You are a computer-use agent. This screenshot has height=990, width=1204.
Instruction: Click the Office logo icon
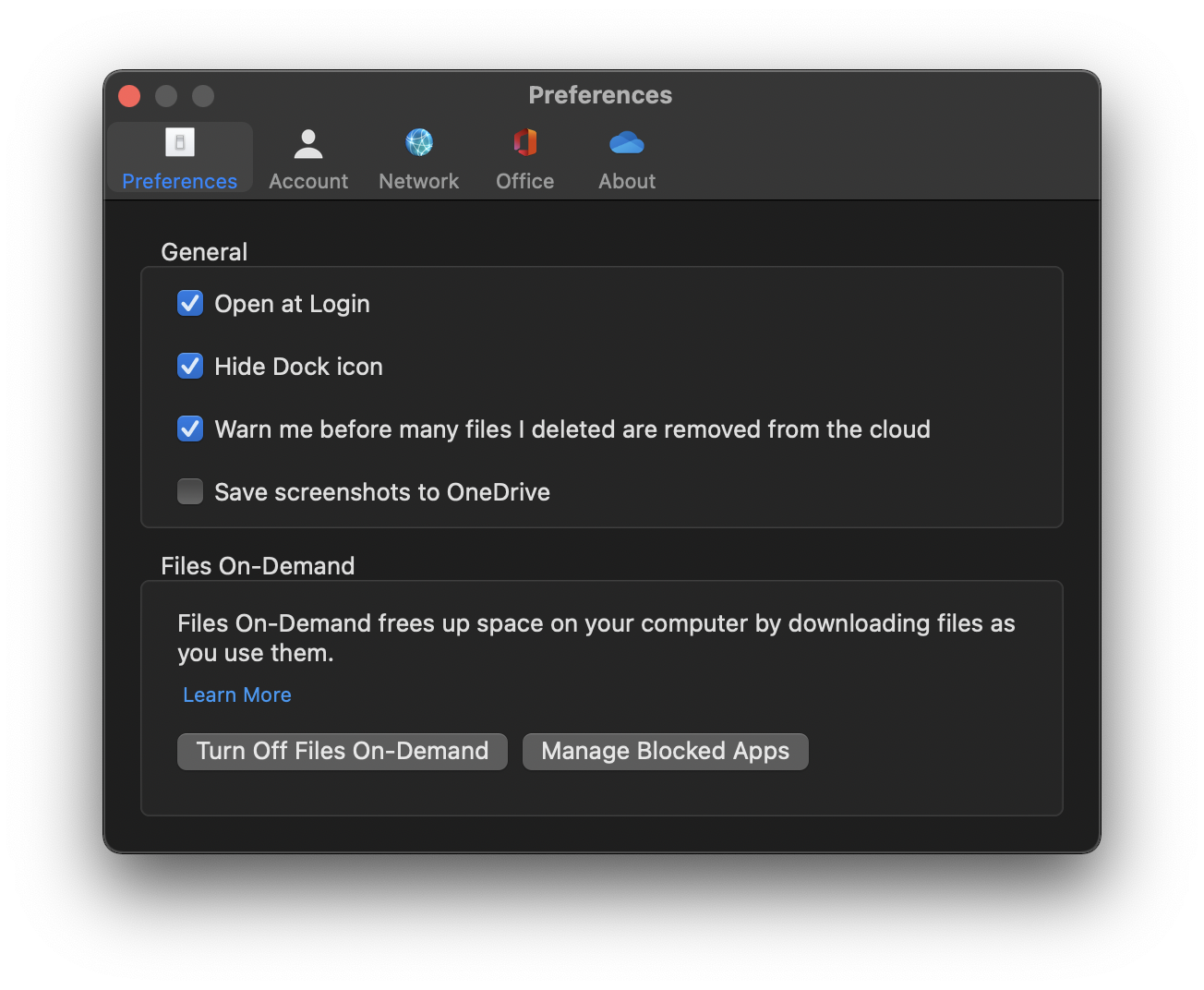tap(525, 142)
